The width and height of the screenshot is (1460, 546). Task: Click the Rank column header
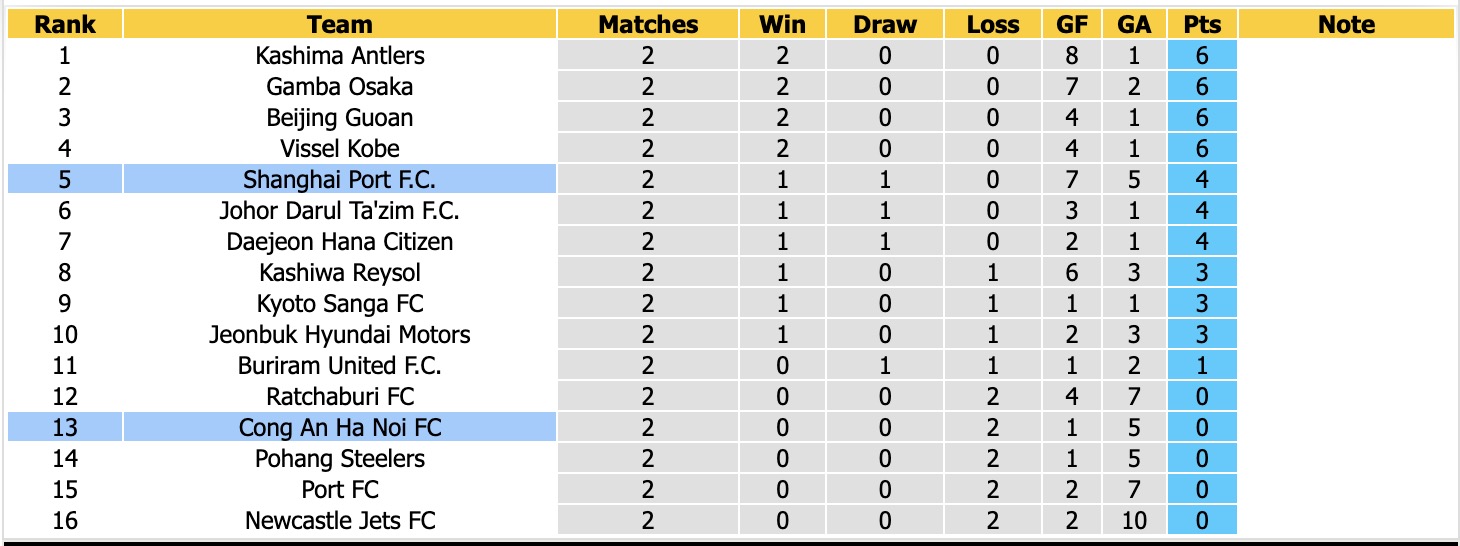pyautogui.click(x=65, y=25)
